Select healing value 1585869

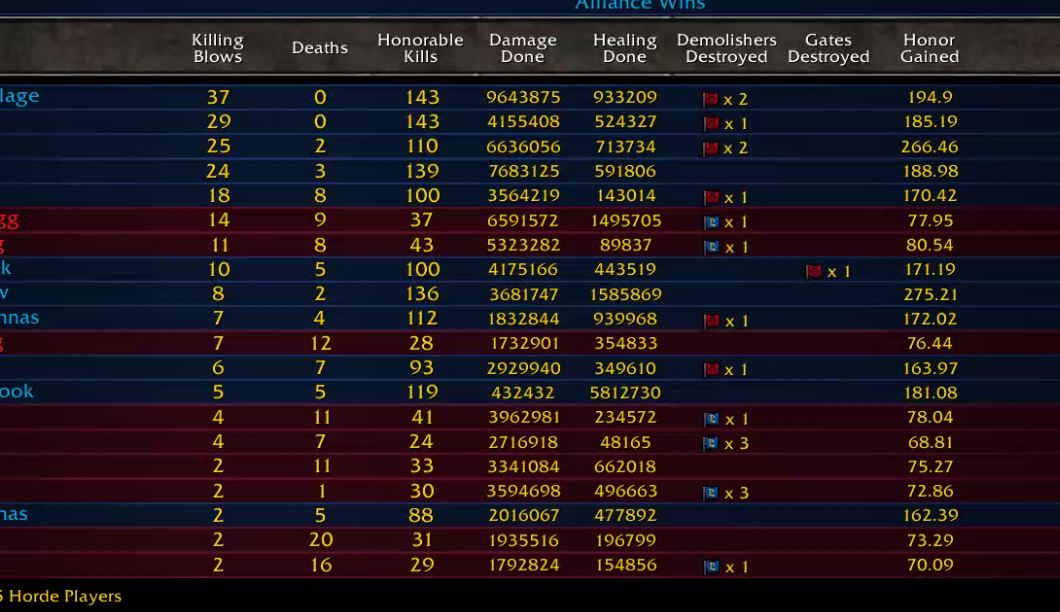coord(625,294)
